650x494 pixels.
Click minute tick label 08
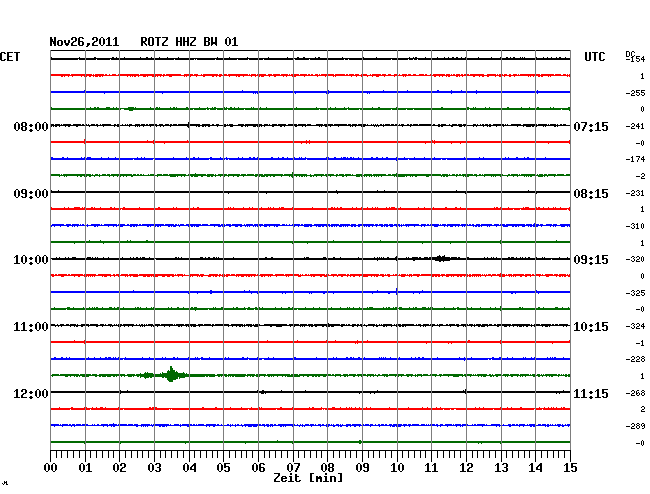pyautogui.click(x=327, y=468)
